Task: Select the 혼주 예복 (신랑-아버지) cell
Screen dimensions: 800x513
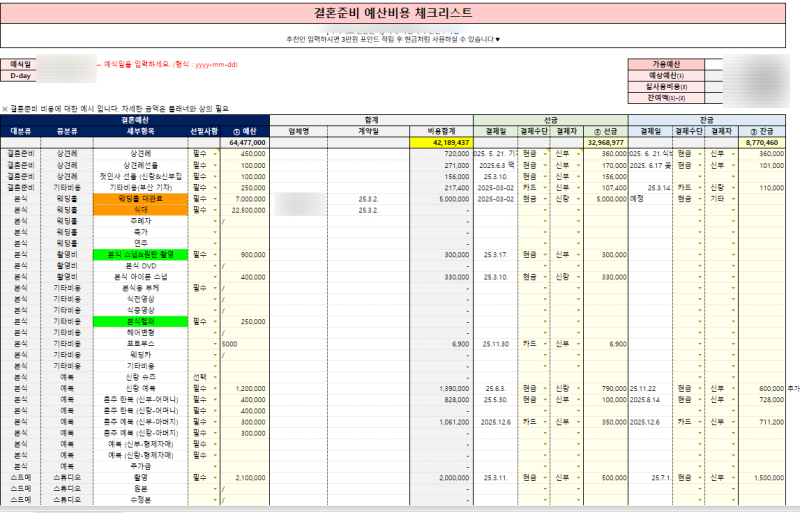Action: (140, 433)
